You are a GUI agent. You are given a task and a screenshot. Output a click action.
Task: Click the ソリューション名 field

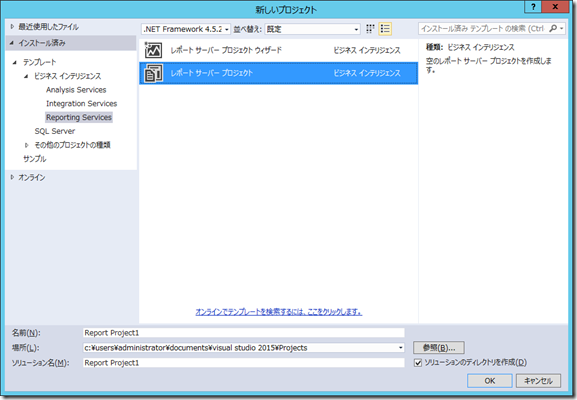244,363
